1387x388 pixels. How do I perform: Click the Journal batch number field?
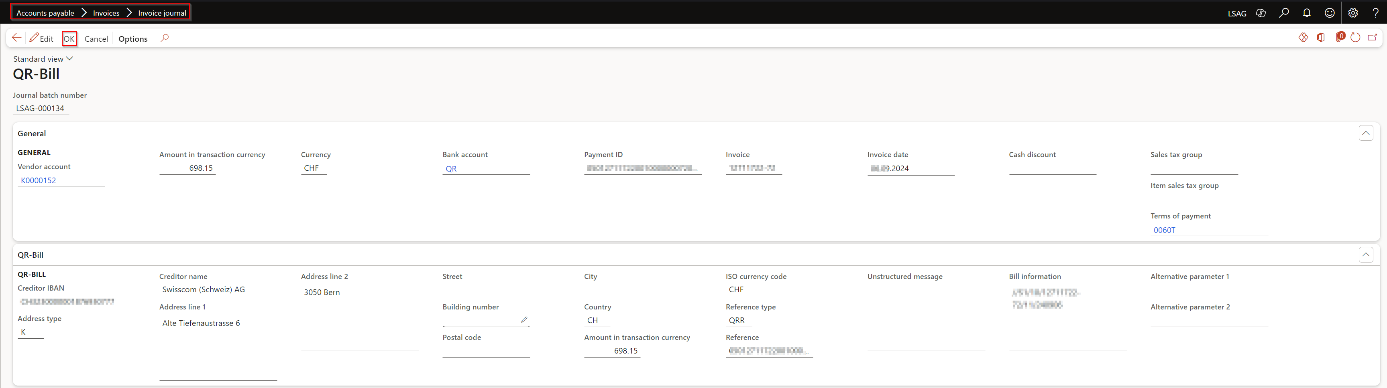pyautogui.click(x=41, y=108)
